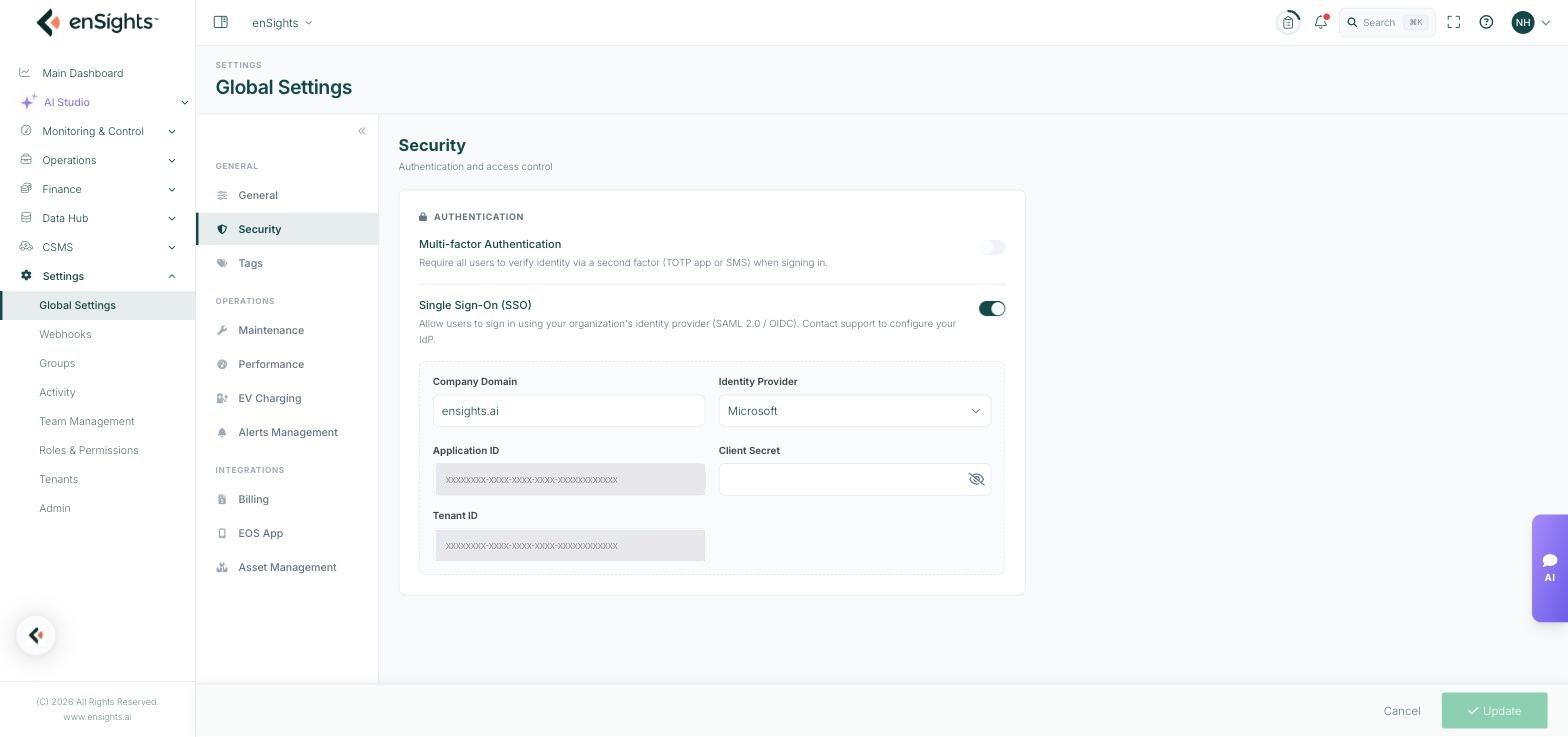This screenshot has width=1568, height=737.
Task: Disable Single Sign-On toggle
Action: point(992,308)
